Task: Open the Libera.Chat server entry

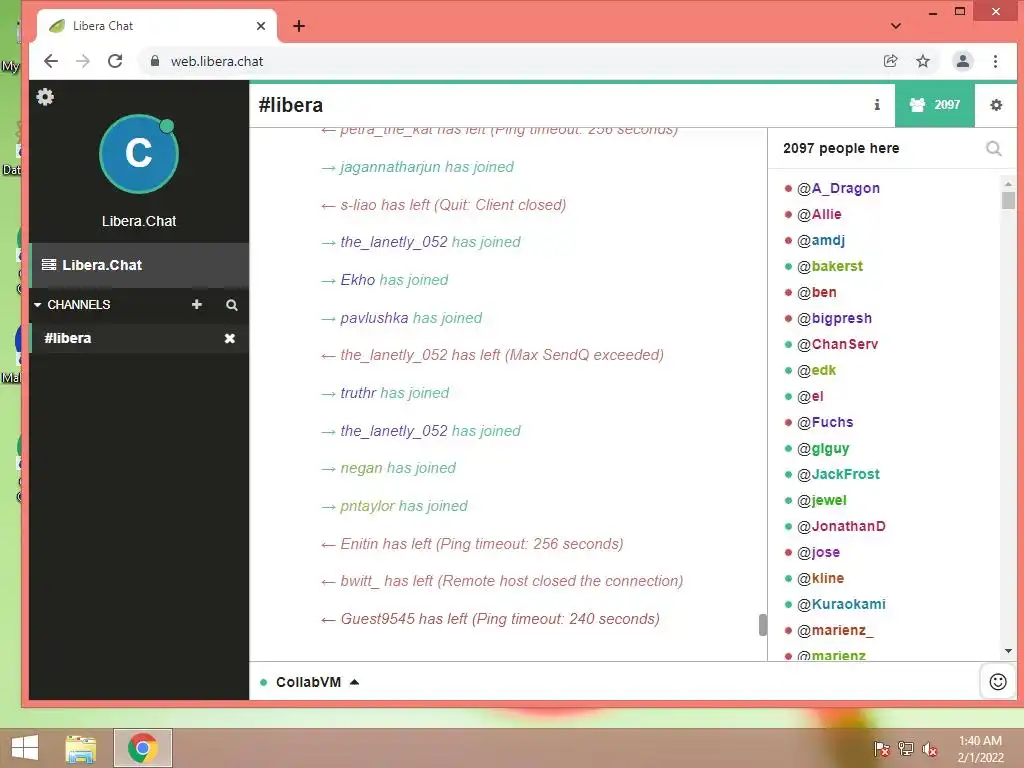Action: click(x=139, y=265)
